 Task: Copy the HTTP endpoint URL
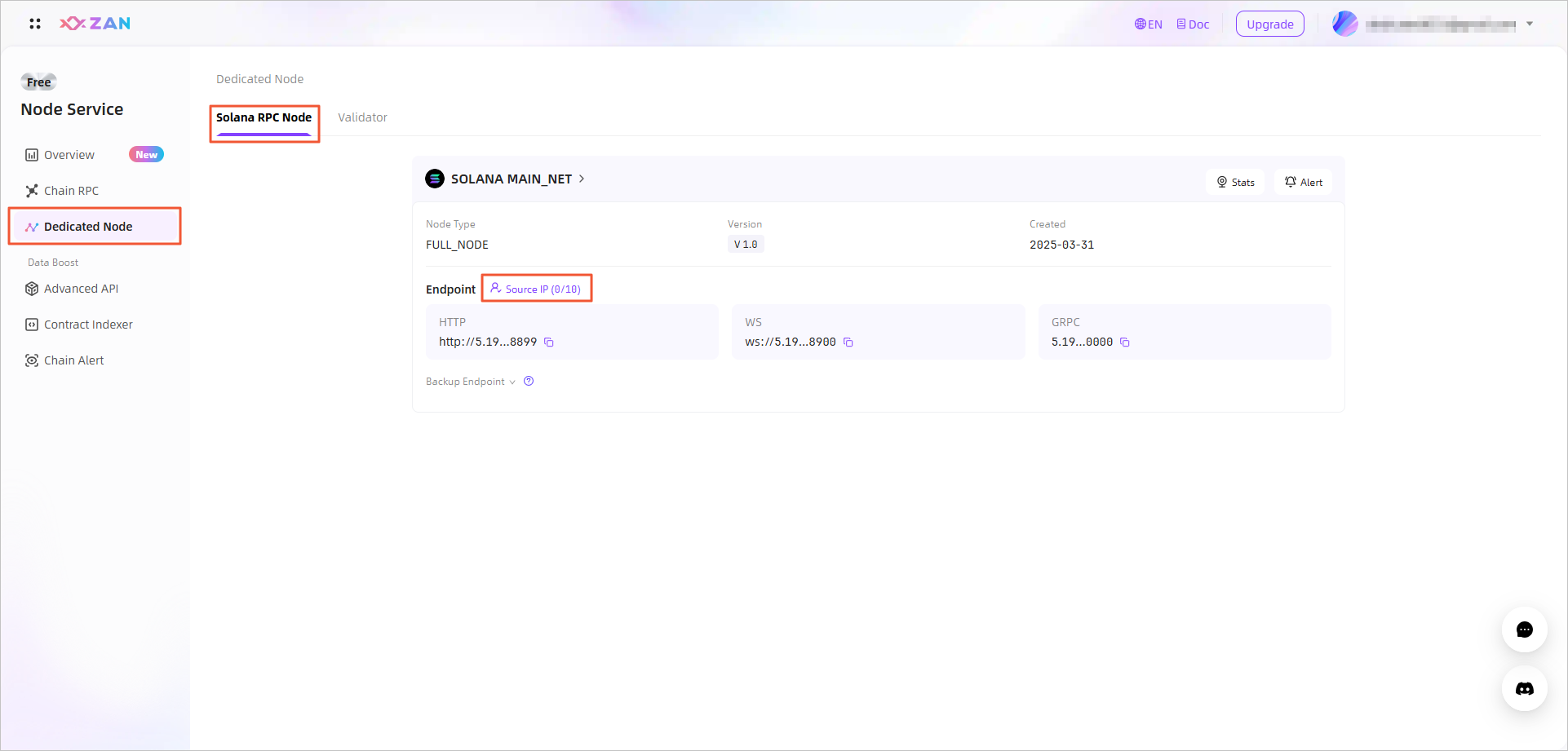pos(549,342)
